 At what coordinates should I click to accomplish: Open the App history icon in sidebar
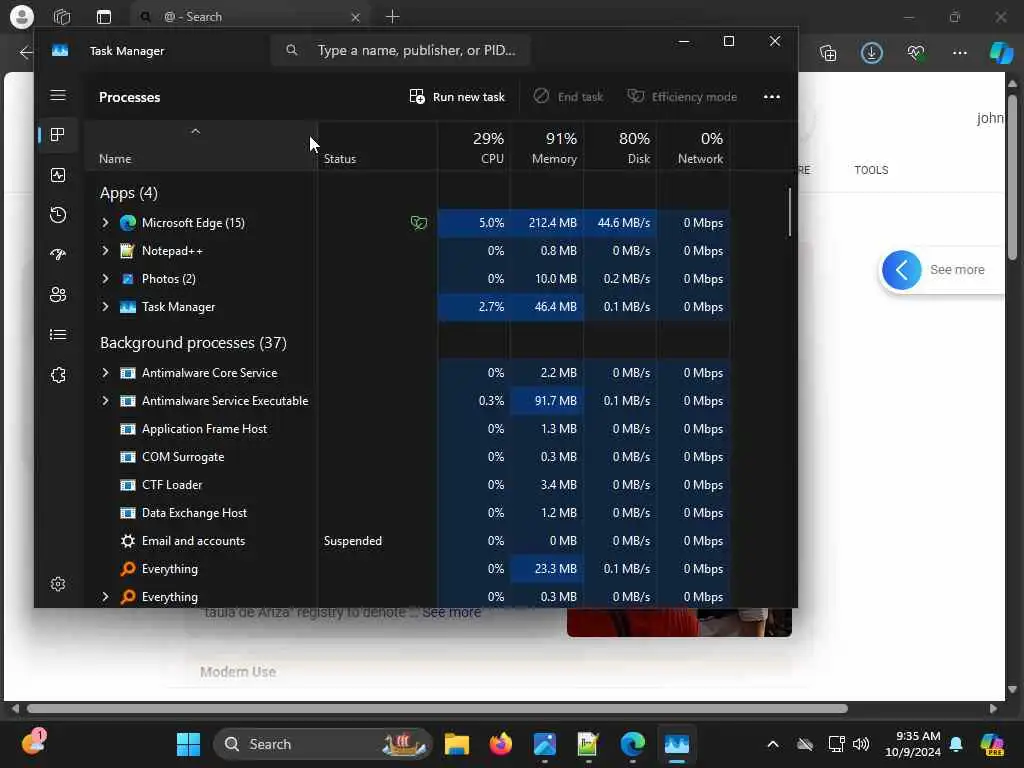[57, 215]
